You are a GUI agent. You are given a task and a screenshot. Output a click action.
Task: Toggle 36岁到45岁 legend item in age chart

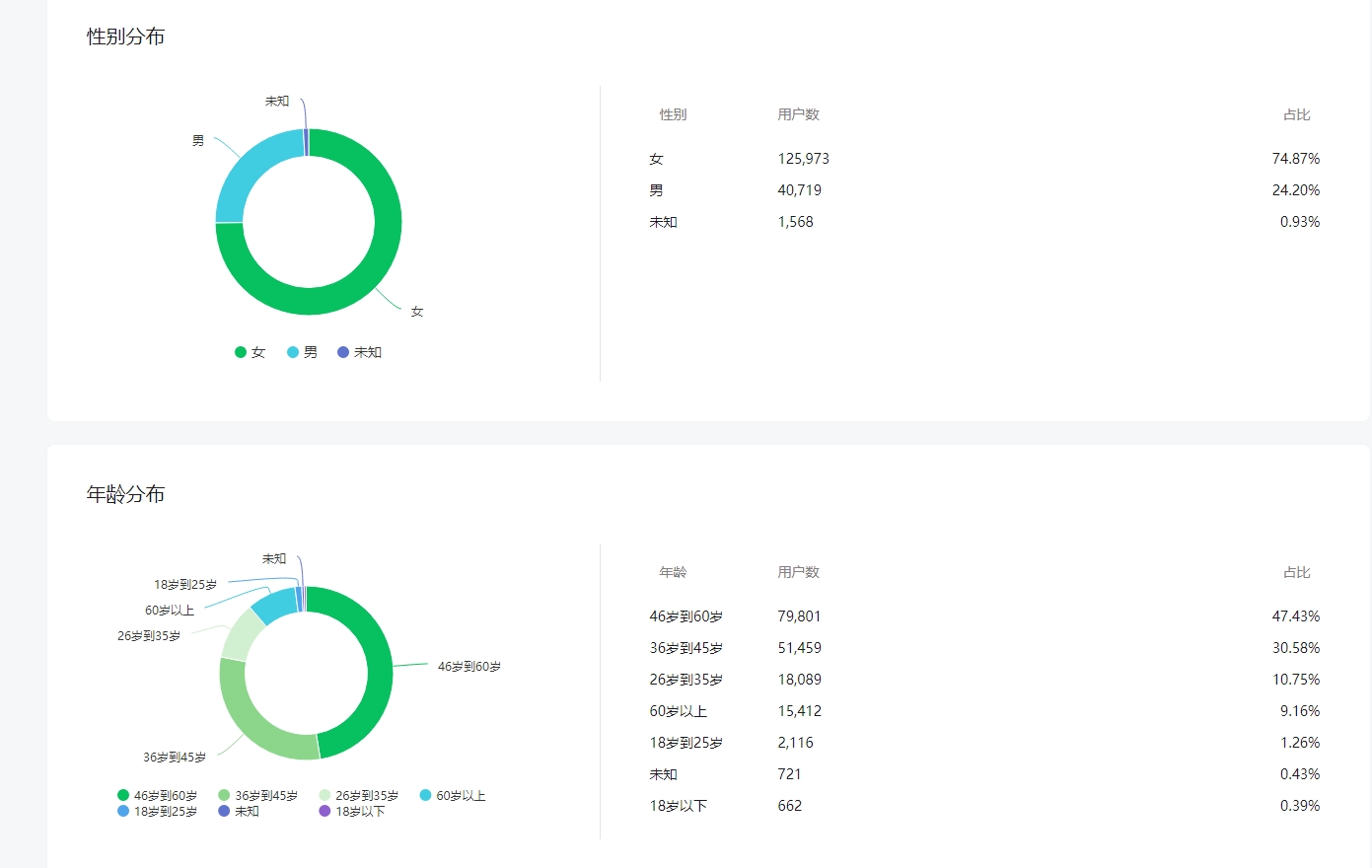[258, 795]
